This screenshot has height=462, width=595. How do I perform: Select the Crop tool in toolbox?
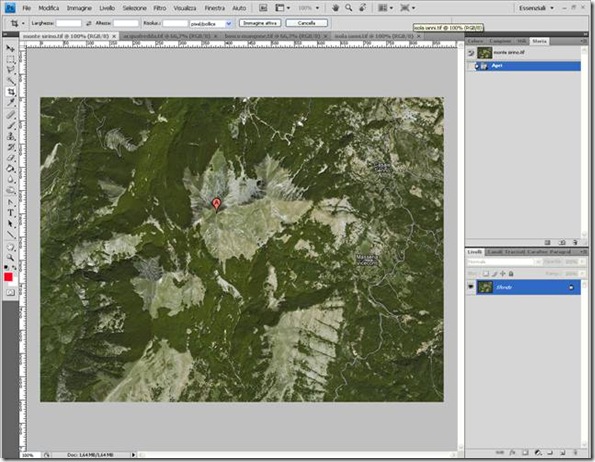tap(11, 92)
